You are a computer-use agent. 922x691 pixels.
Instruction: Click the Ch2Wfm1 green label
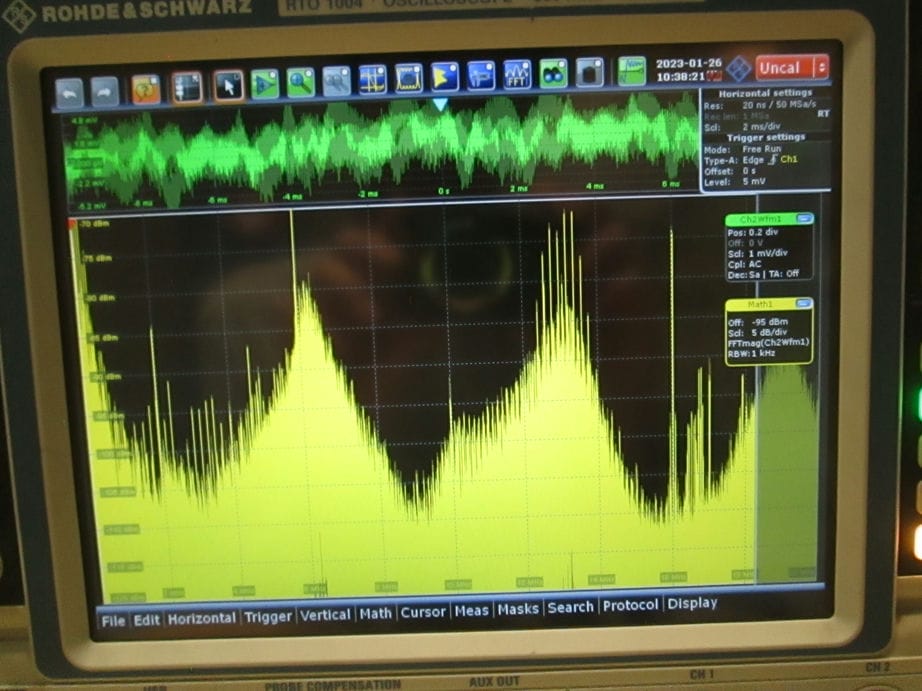tap(761, 219)
